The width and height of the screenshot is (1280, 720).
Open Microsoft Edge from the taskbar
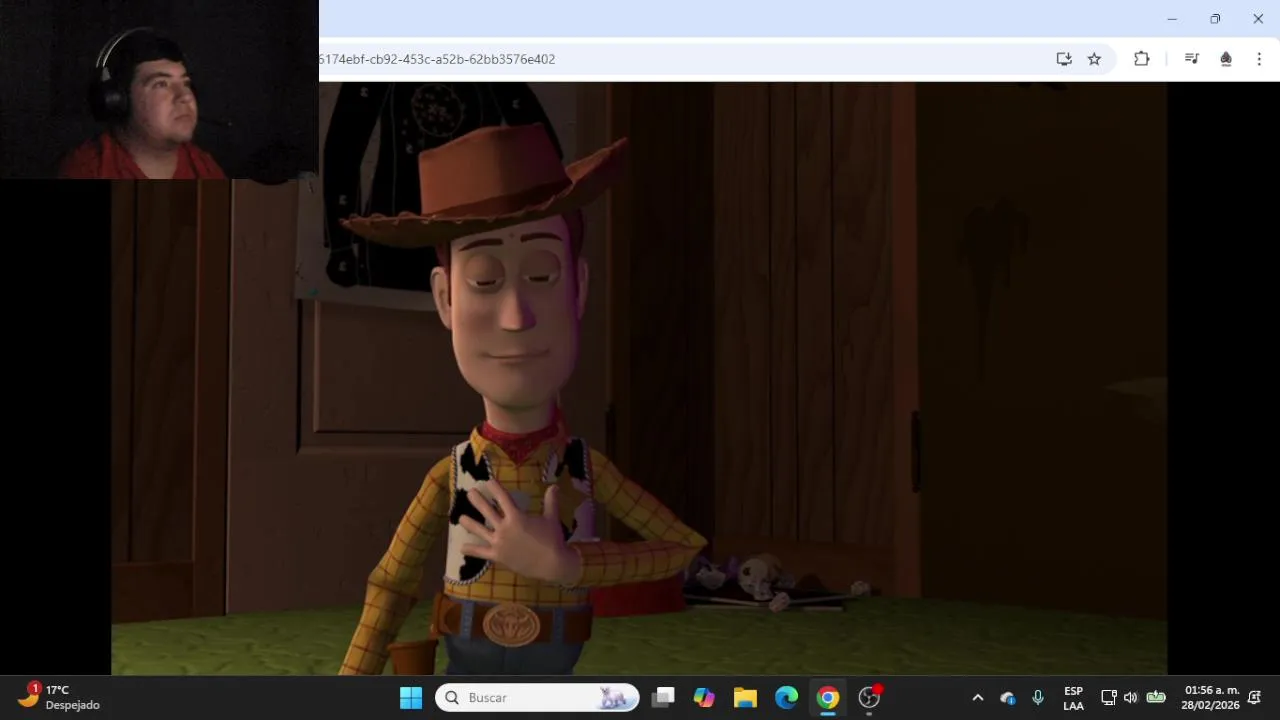point(787,697)
